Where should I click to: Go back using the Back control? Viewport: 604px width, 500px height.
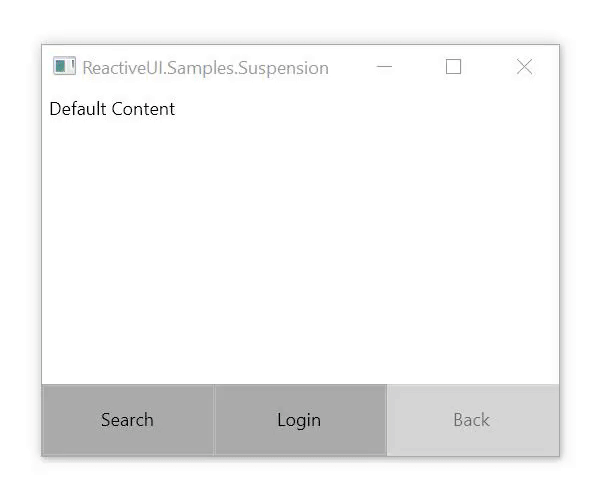click(471, 420)
